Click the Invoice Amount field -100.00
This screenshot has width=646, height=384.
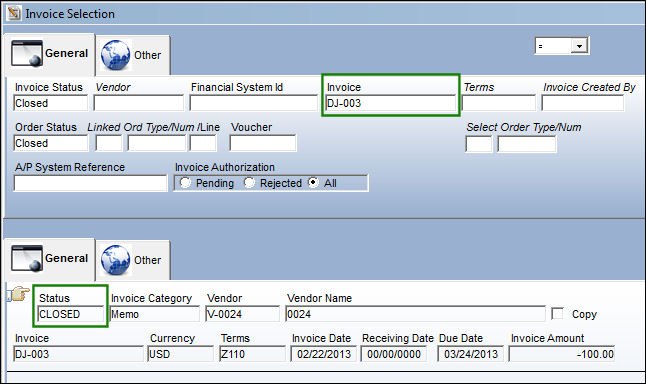click(x=562, y=354)
